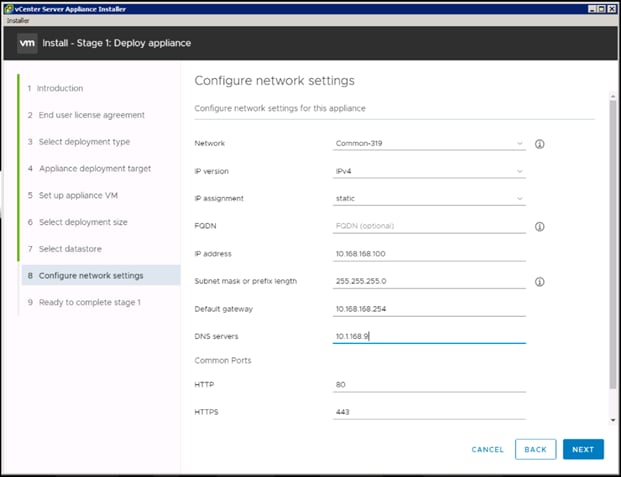Select step 8 Configure network settings
The width and height of the screenshot is (621, 477).
[x=101, y=275]
